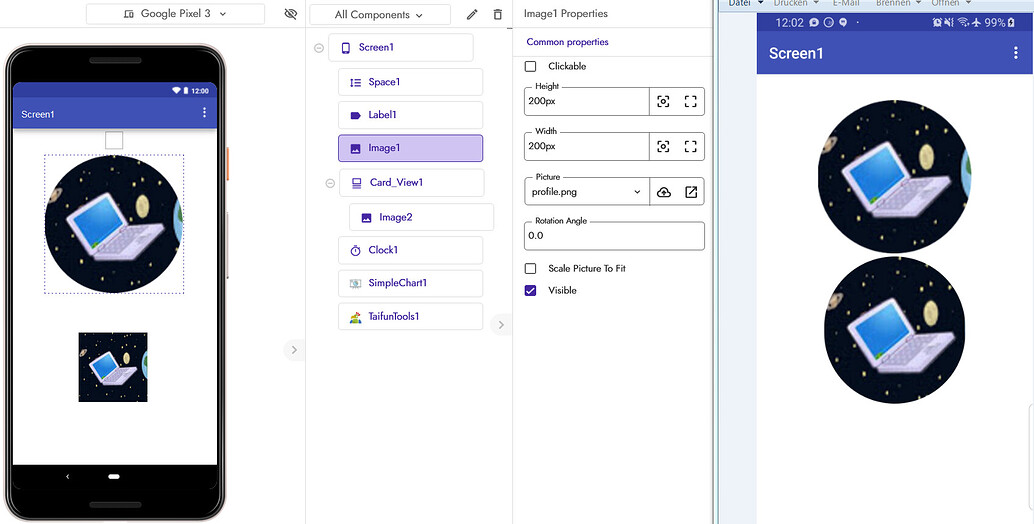Enable Scale Picture To Fit checkbox
Viewport: 1034px width, 524px height.
point(531,269)
